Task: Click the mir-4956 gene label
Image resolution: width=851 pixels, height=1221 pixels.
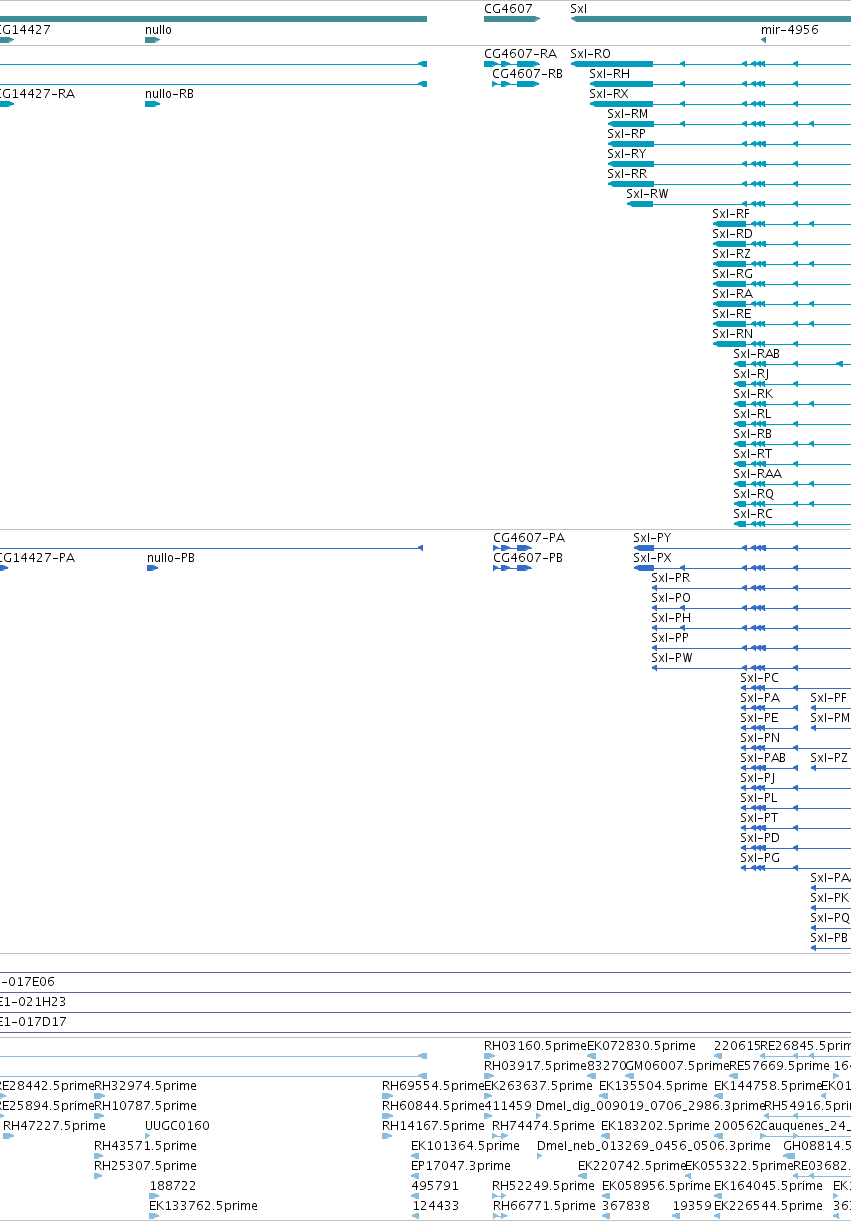Action: 790,30
